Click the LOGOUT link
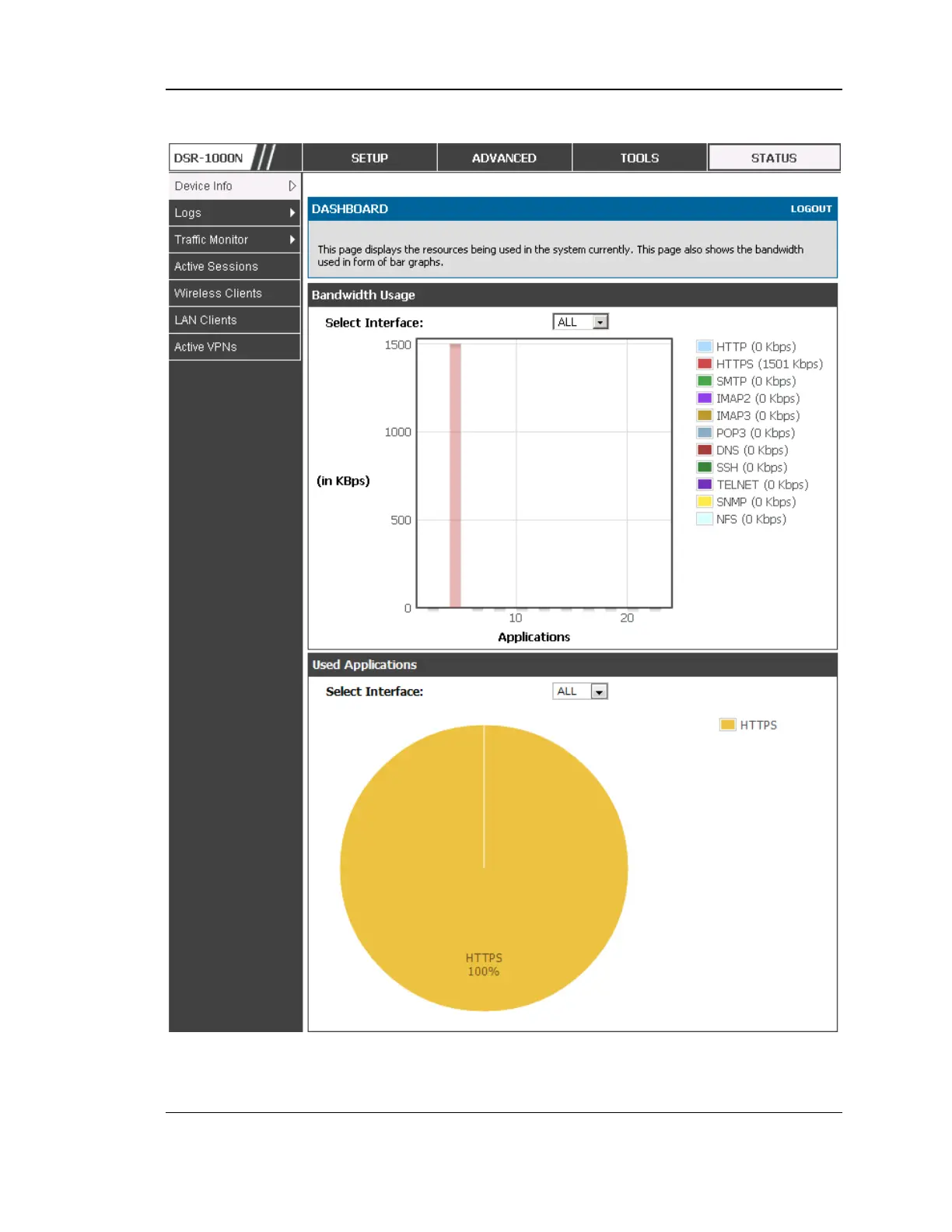The image size is (952, 1232). [x=810, y=209]
